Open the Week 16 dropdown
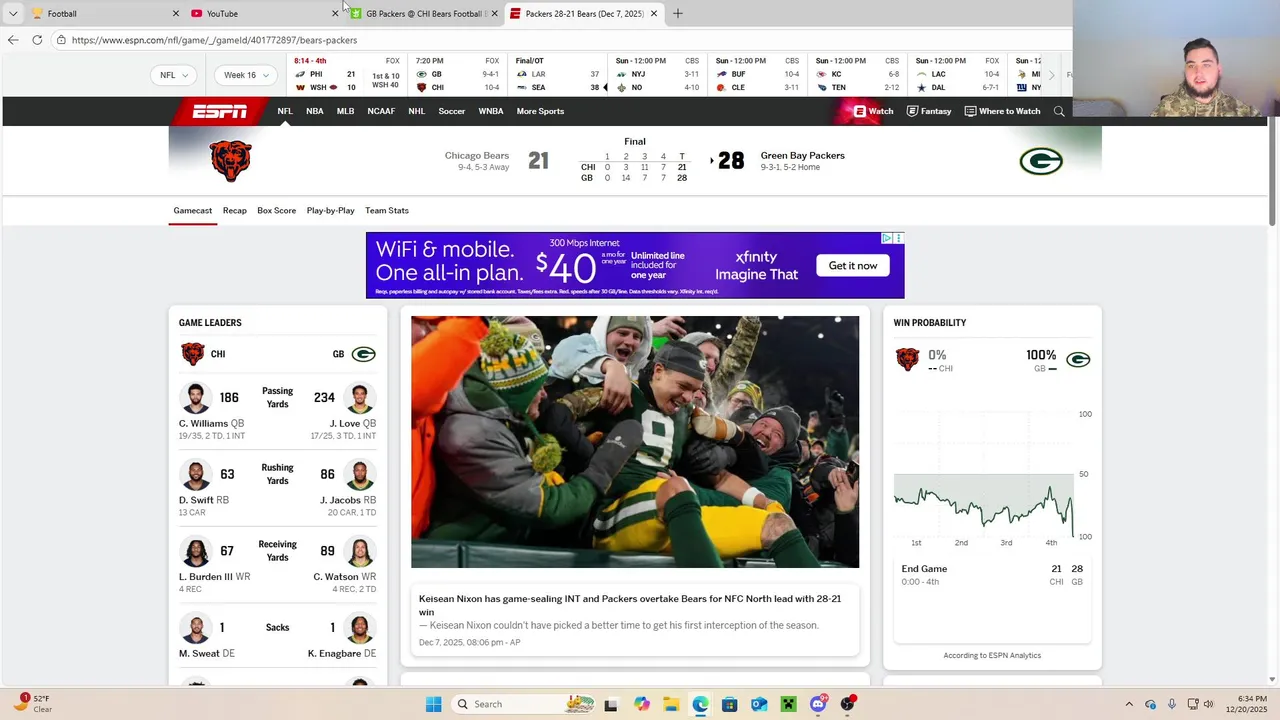The width and height of the screenshot is (1280, 720). (x=246, y=75)
